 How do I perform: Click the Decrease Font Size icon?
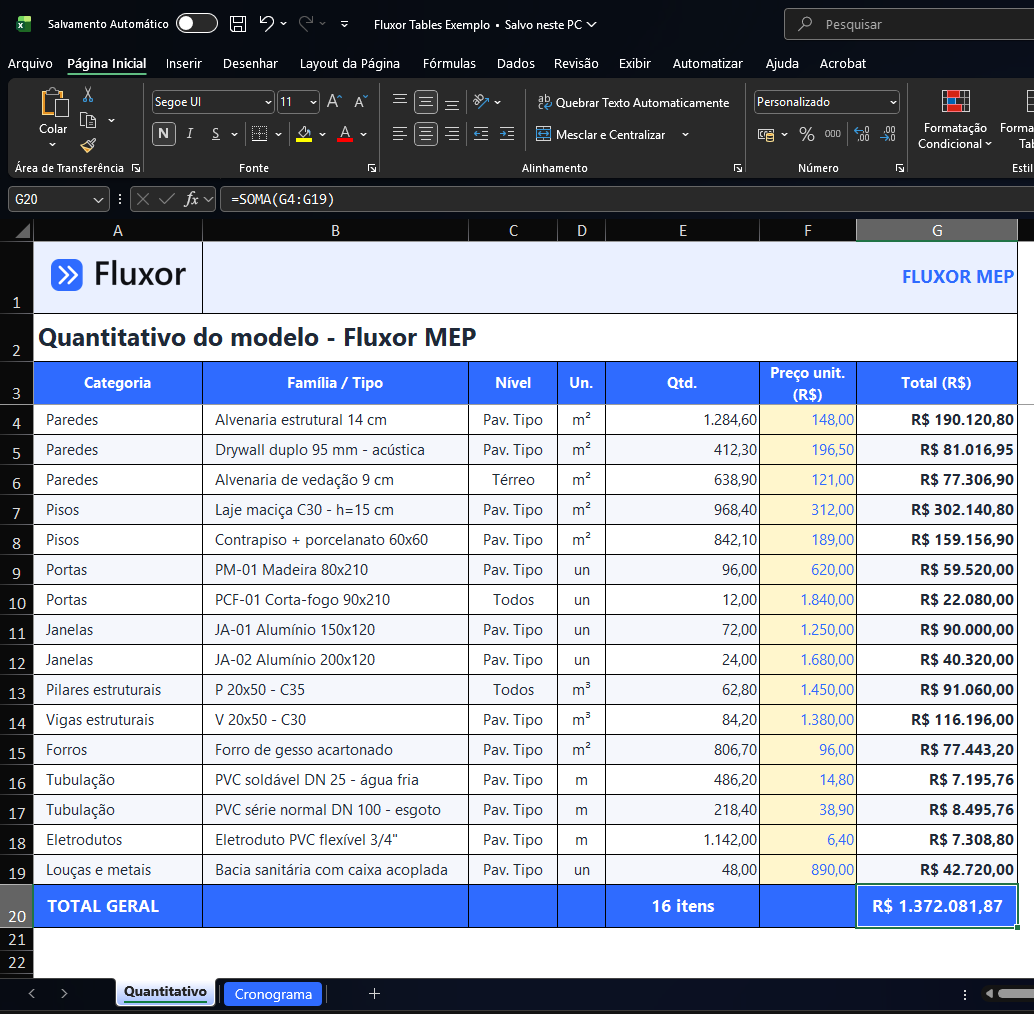(361, 102)
